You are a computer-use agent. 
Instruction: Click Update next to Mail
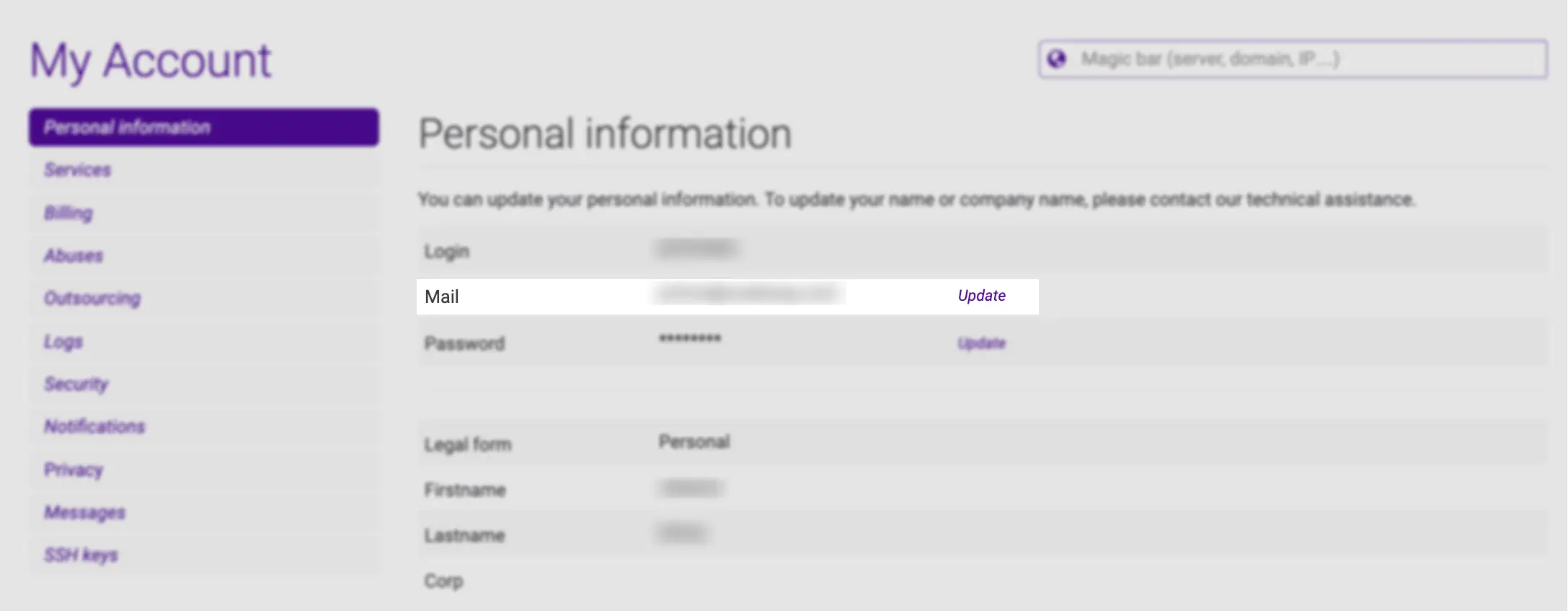click(981, 296)
